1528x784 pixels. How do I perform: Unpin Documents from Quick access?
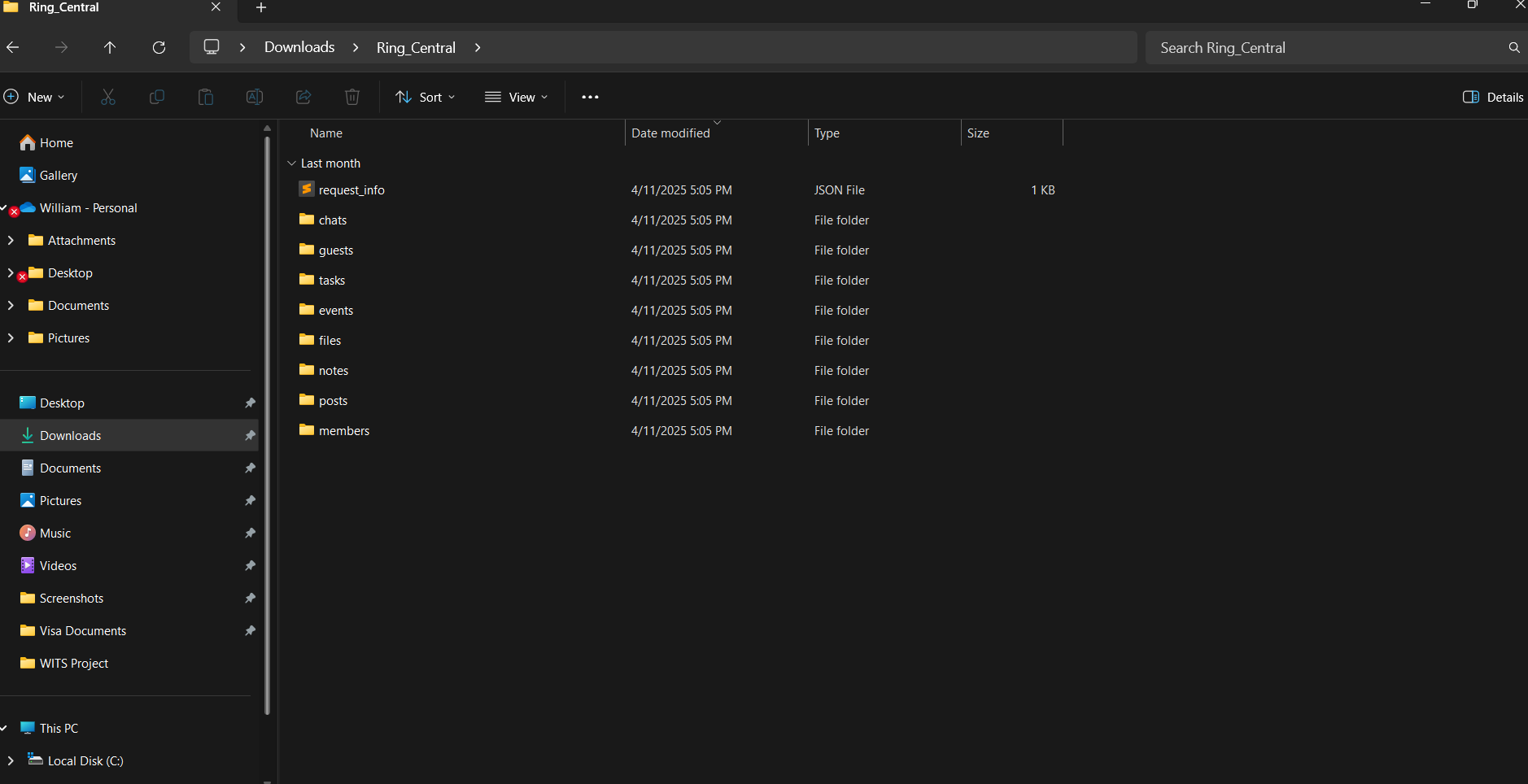250,468
